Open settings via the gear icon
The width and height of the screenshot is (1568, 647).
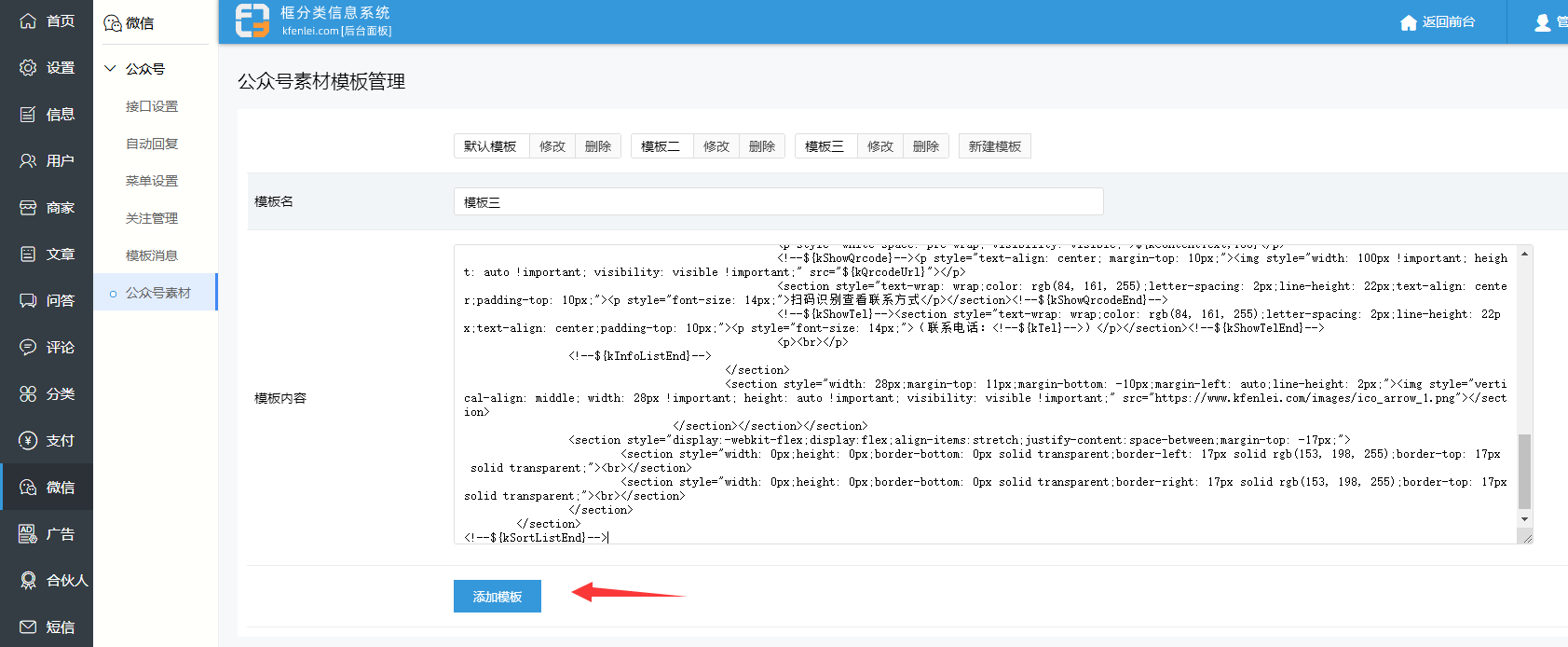[28, 68]
